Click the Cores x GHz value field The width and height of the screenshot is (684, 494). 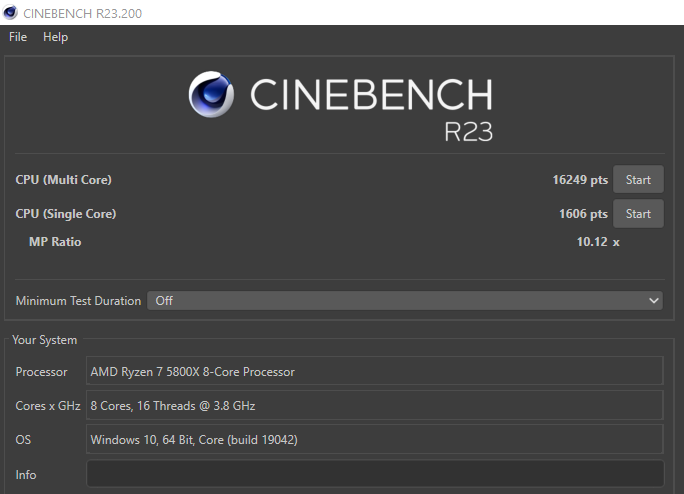375,405
